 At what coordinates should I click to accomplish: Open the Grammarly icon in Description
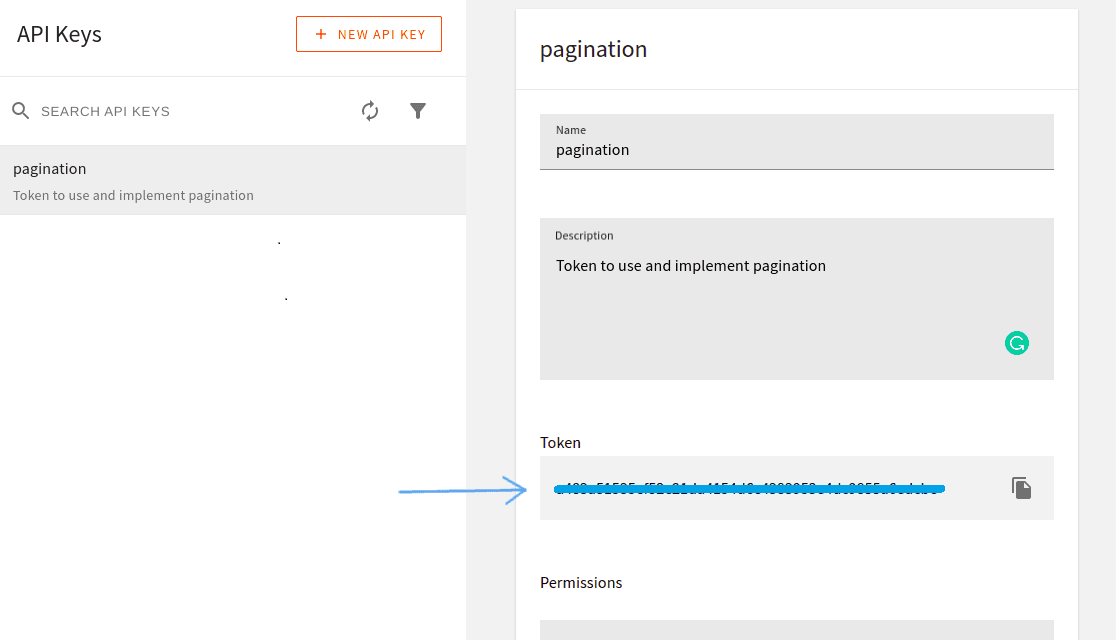[x=1017, y=344]
